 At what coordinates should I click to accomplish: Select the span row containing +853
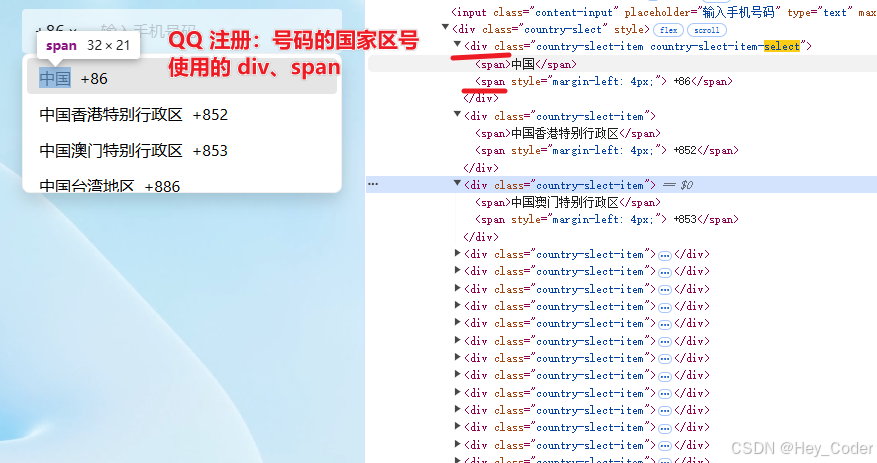click(x=607, y=219)
